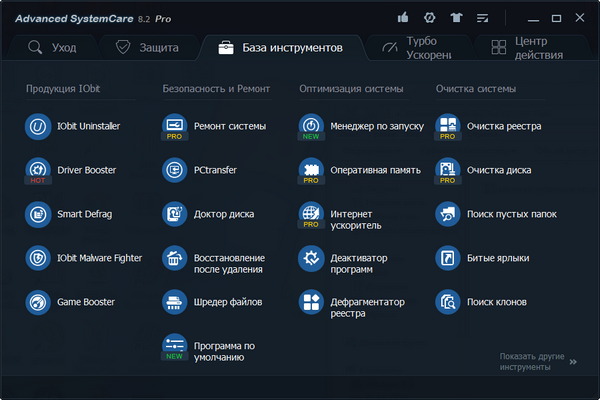600x400 pixels.
Task: Open Битые ярлыки tool
Action: click(448, 258)
